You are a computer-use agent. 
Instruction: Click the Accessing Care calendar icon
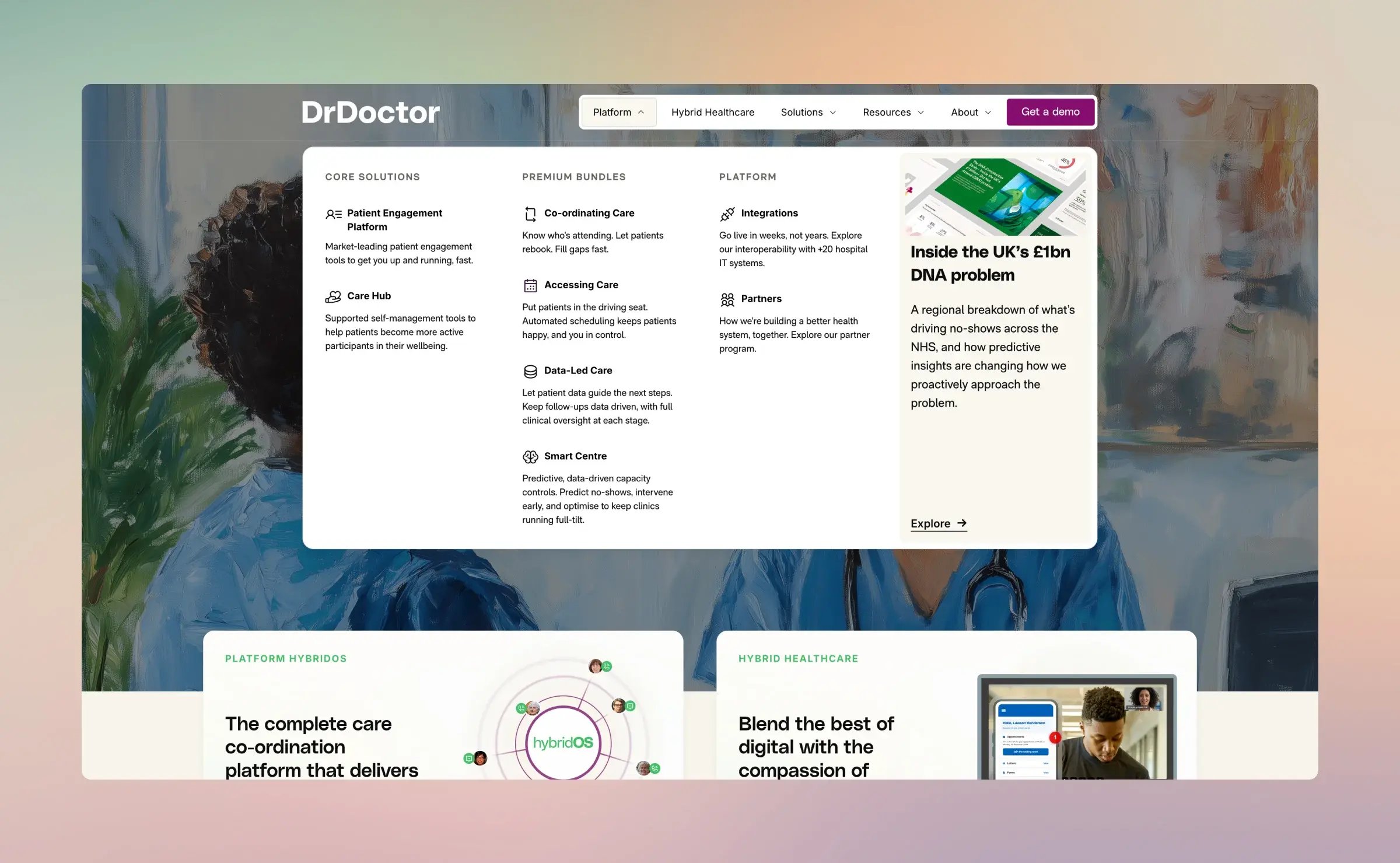[530, 285]
